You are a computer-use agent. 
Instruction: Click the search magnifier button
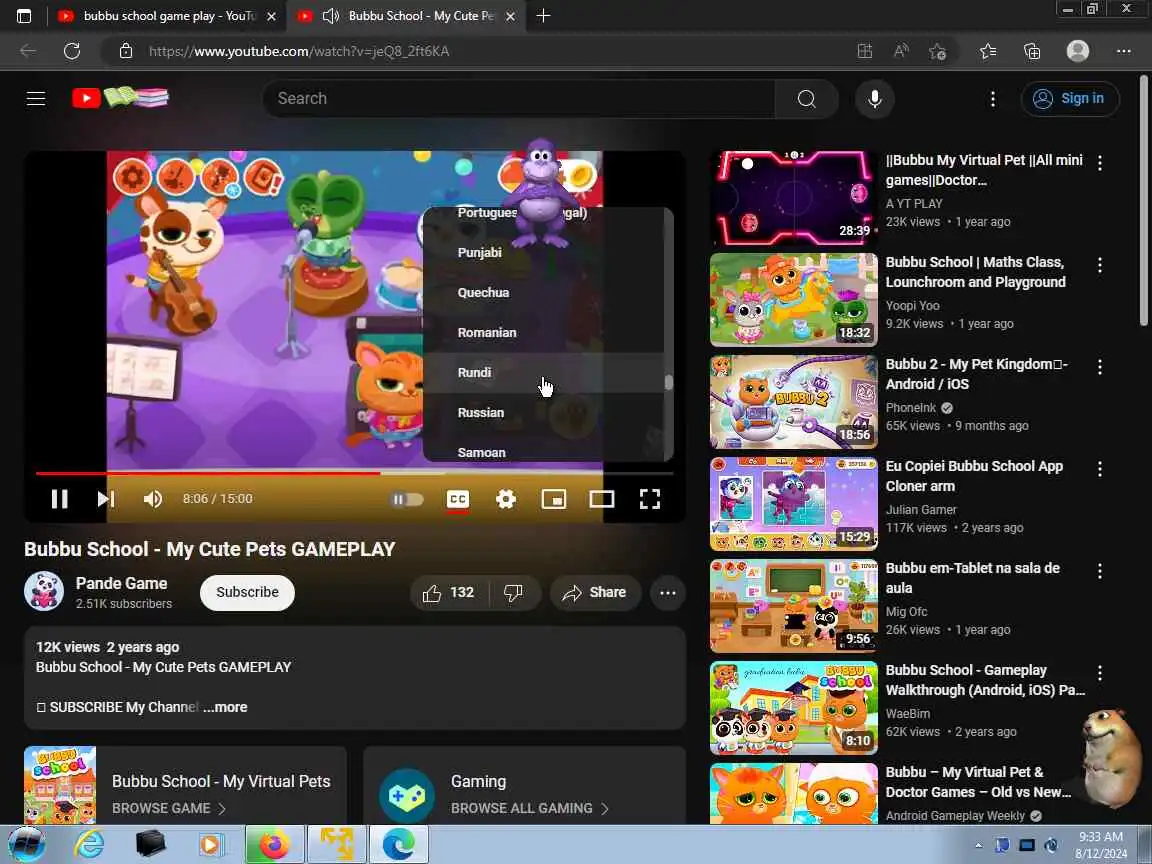pyautogui.click(x=806, y=98)
